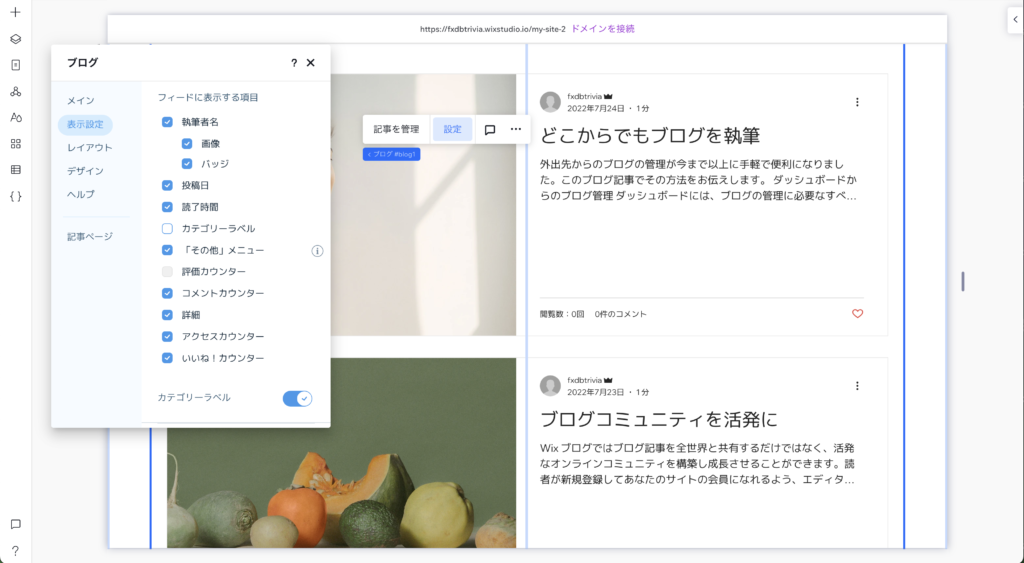Toggle the 投稿日 checkbox
Image resolution: width=1024 pixels, height=563 pixels.
click(x=167, y=185)
